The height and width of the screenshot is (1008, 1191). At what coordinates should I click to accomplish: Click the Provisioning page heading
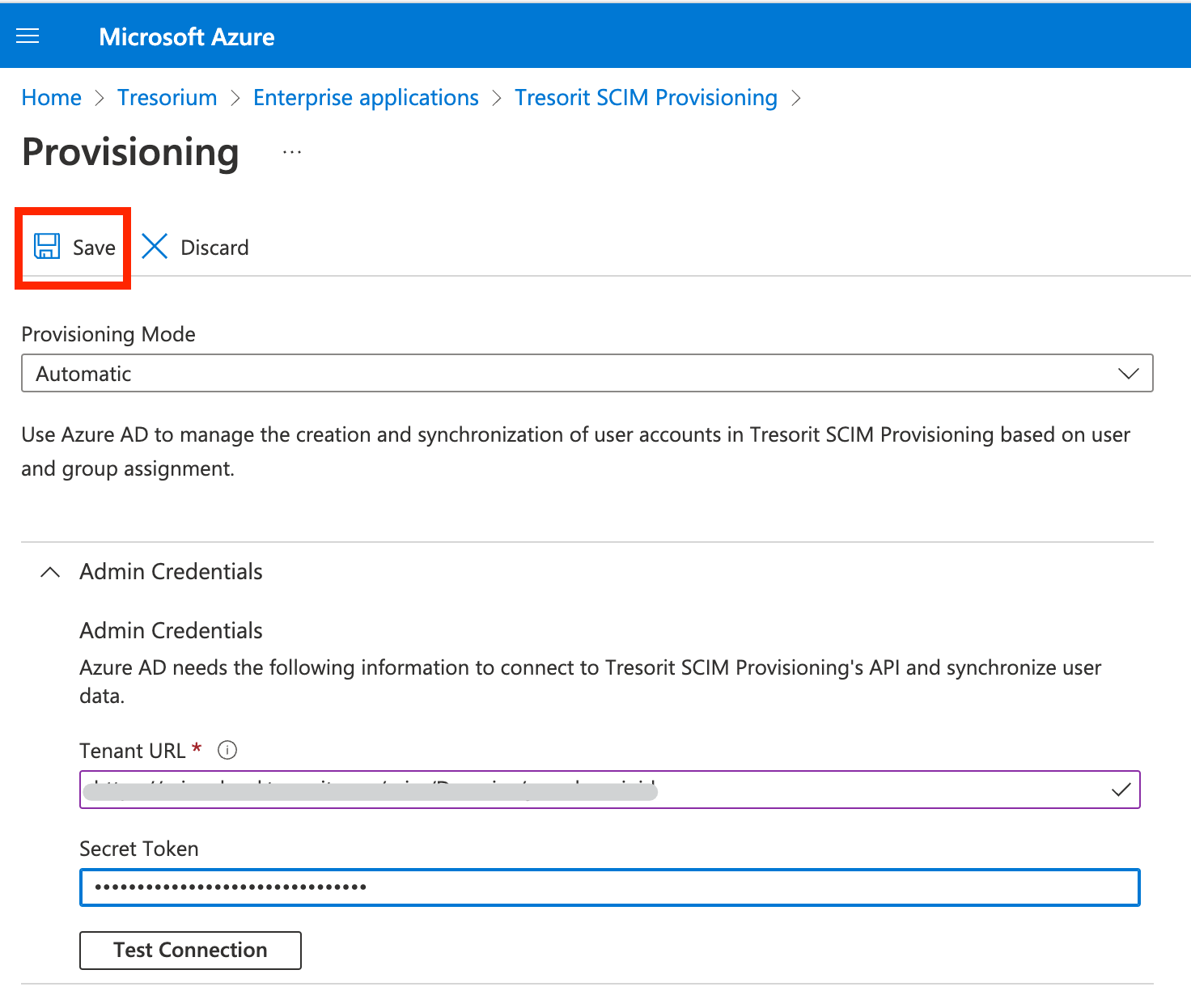130,152
